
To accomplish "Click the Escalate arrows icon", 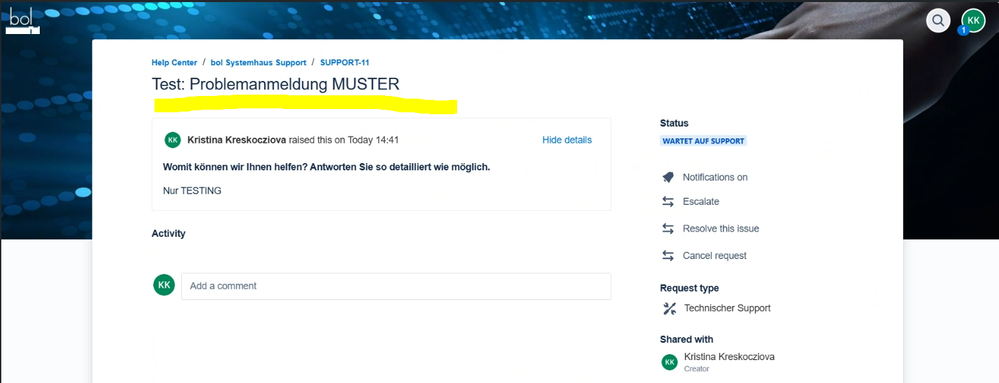I will pyautogui.click(x=668, y=201).
